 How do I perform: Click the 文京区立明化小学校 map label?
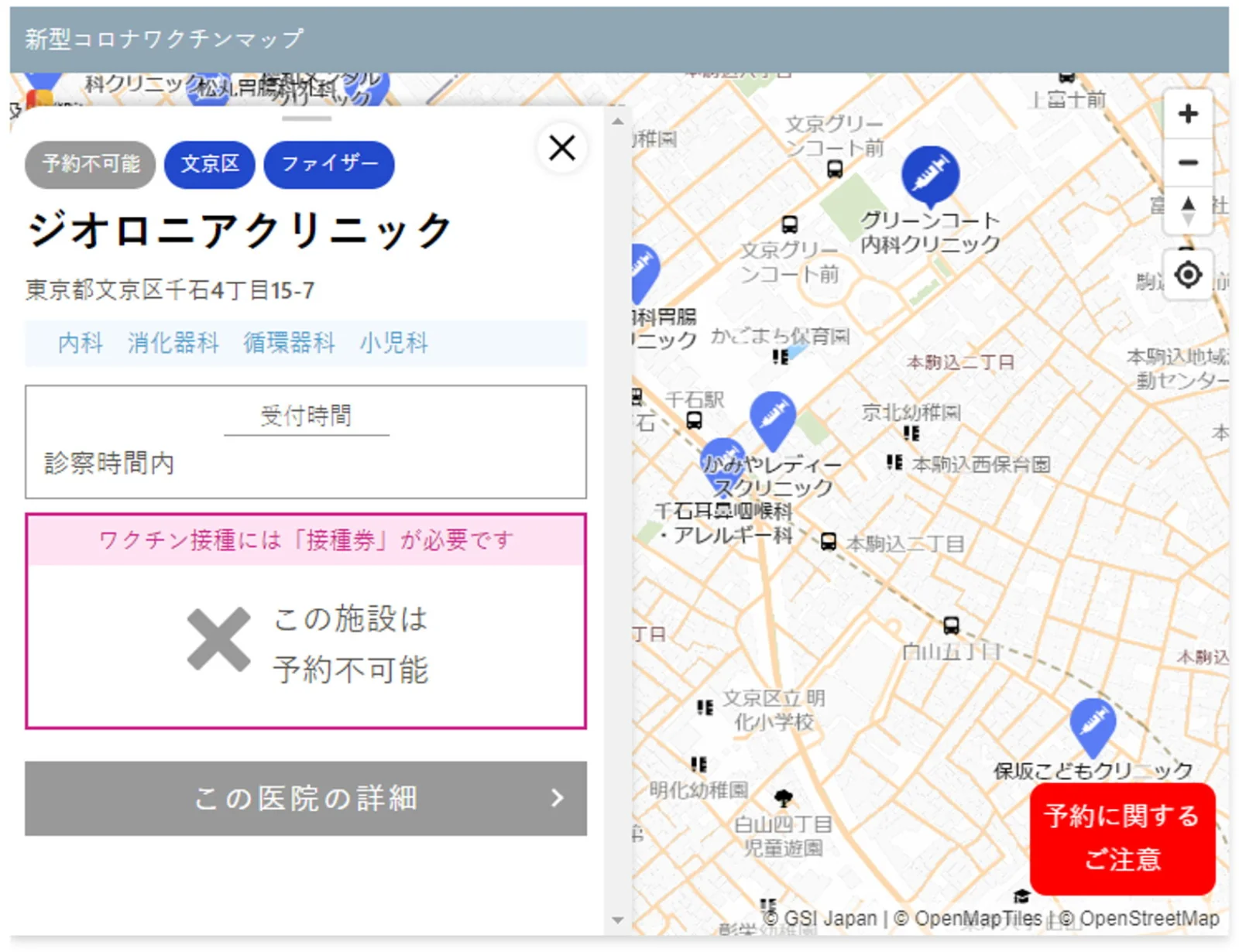coord(774,710)
